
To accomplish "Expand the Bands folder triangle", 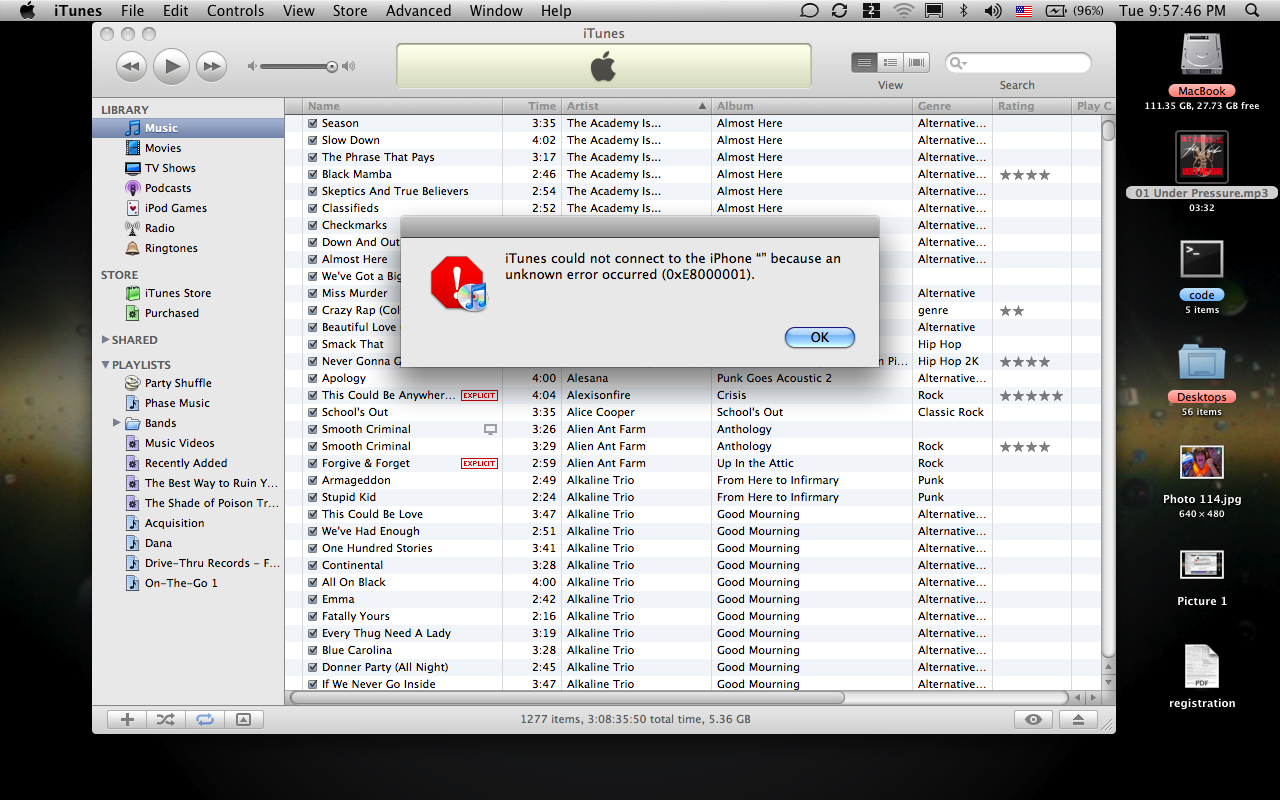I will (117, 423).
